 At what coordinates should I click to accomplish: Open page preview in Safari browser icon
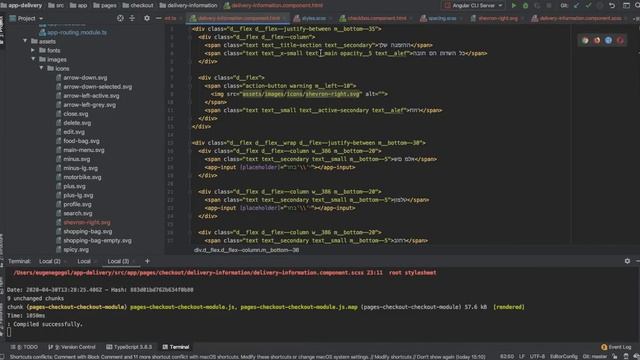(x=608, y=40)
